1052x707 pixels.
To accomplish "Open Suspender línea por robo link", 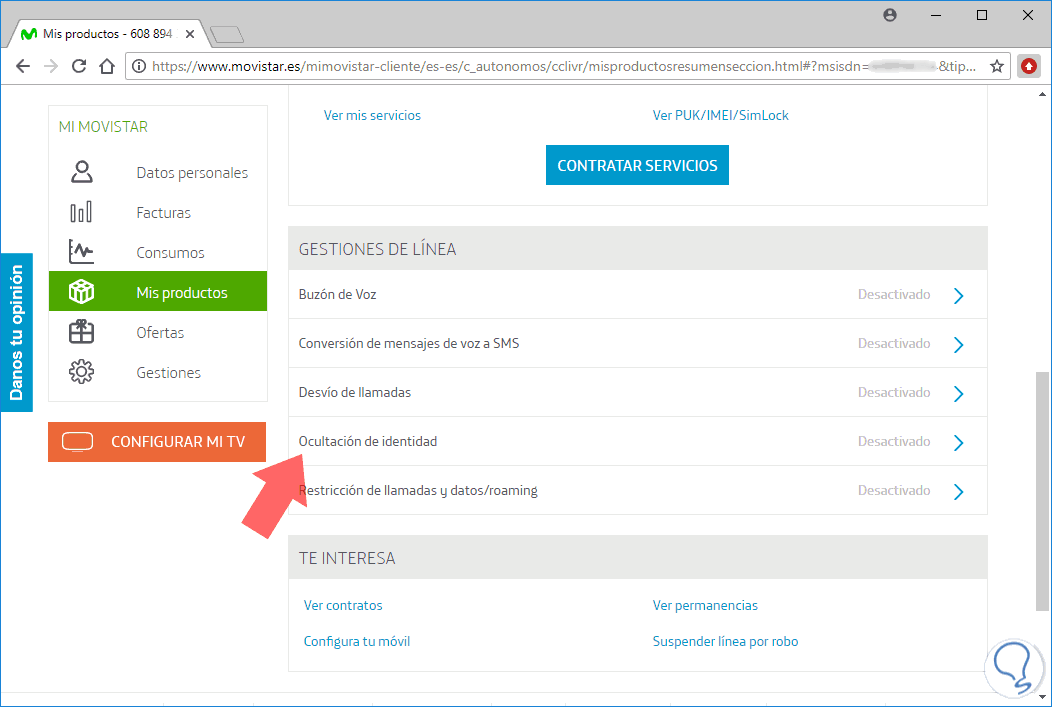I will 725,641.
